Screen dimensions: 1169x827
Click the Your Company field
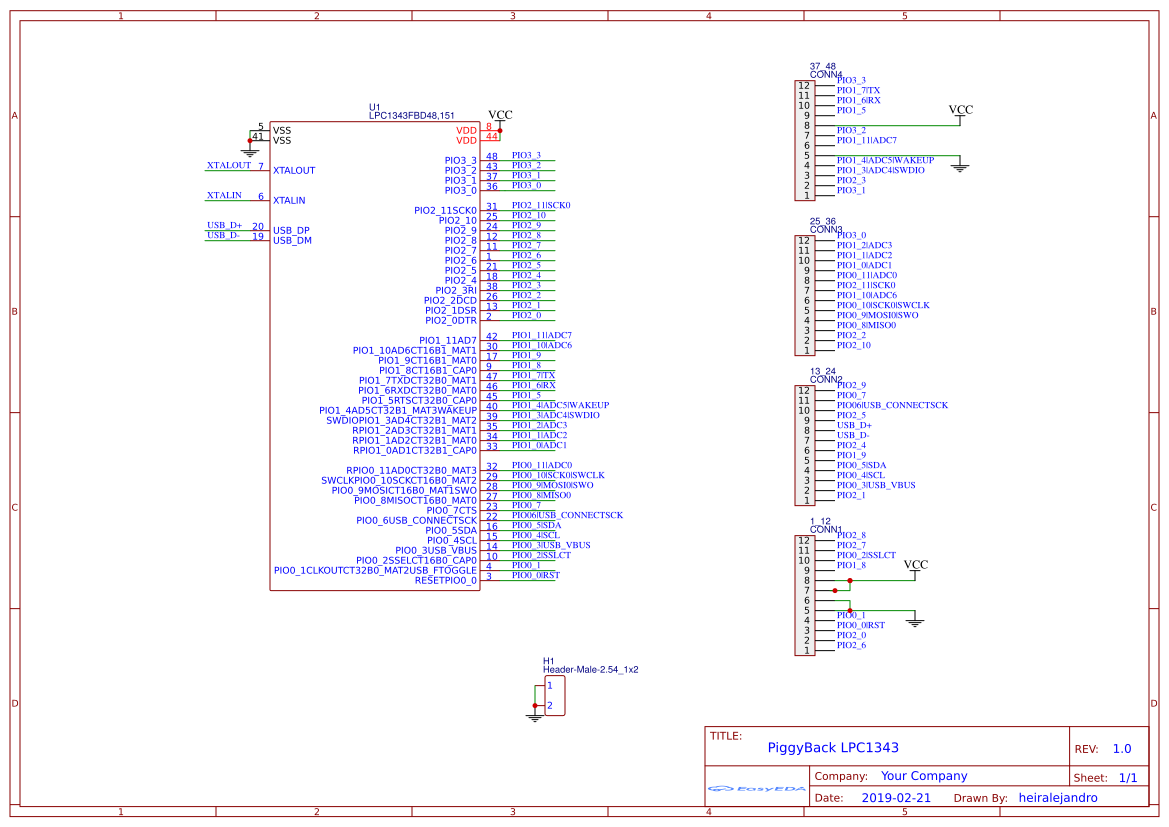[924, 776]
